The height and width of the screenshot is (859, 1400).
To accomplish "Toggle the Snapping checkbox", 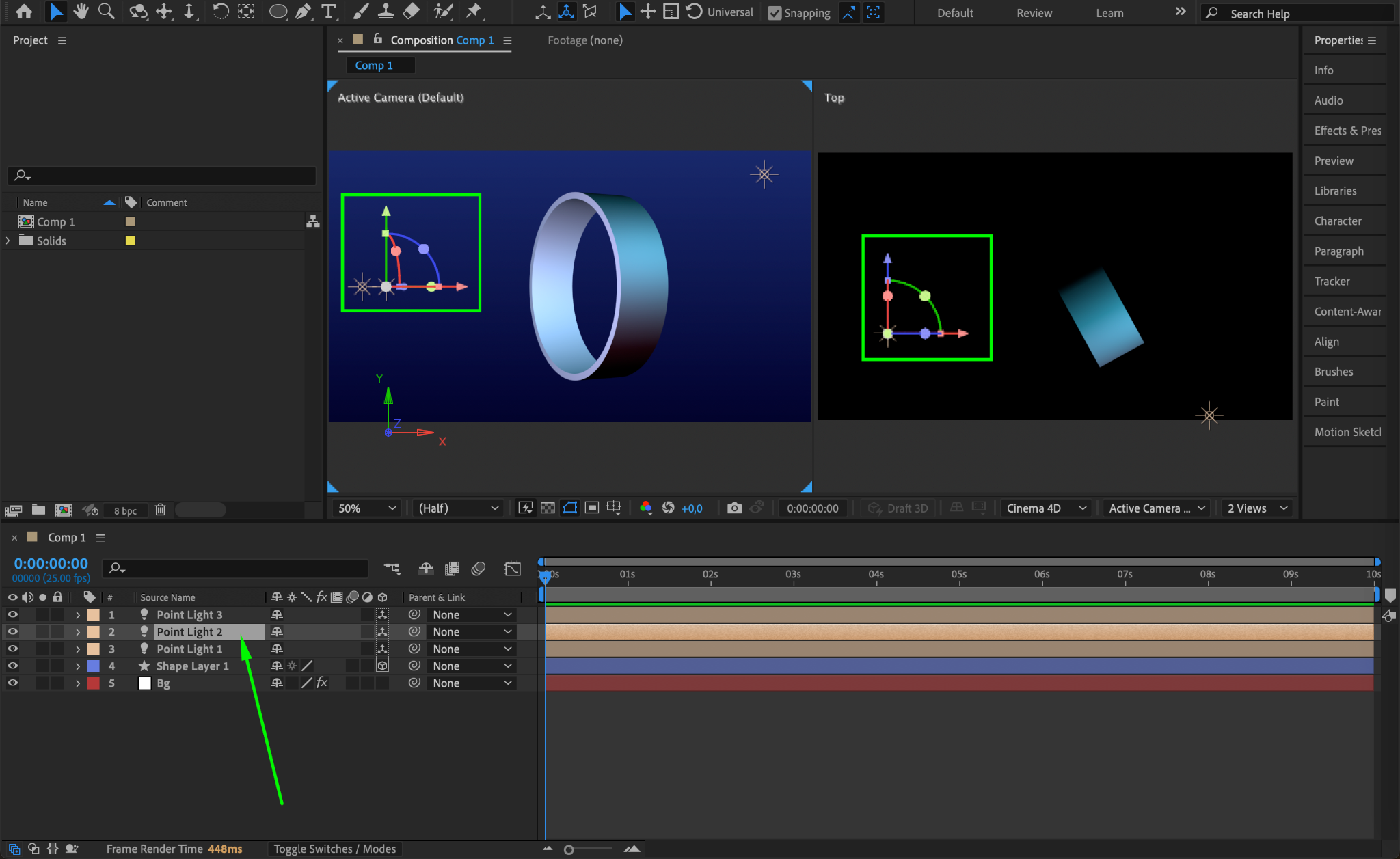I will pyautogui.click(x=775, y=13).
